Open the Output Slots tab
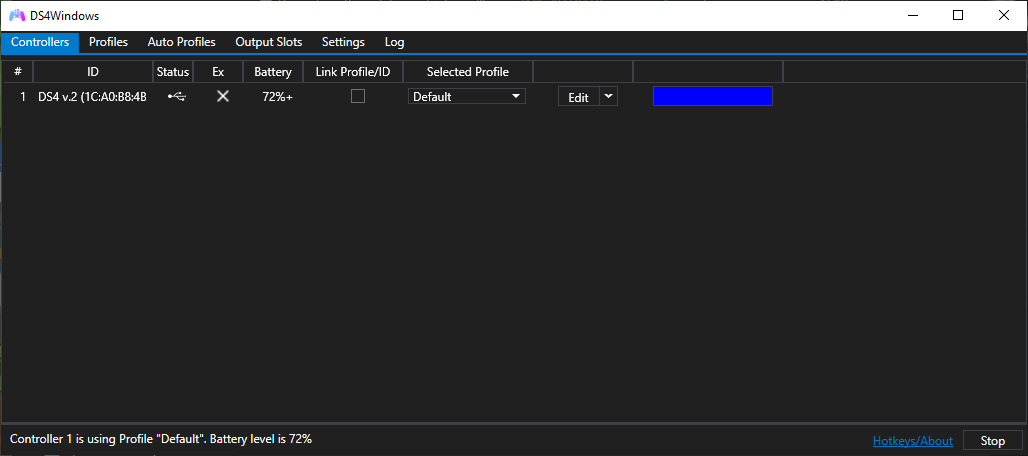1028x456 pixels. 269,42
